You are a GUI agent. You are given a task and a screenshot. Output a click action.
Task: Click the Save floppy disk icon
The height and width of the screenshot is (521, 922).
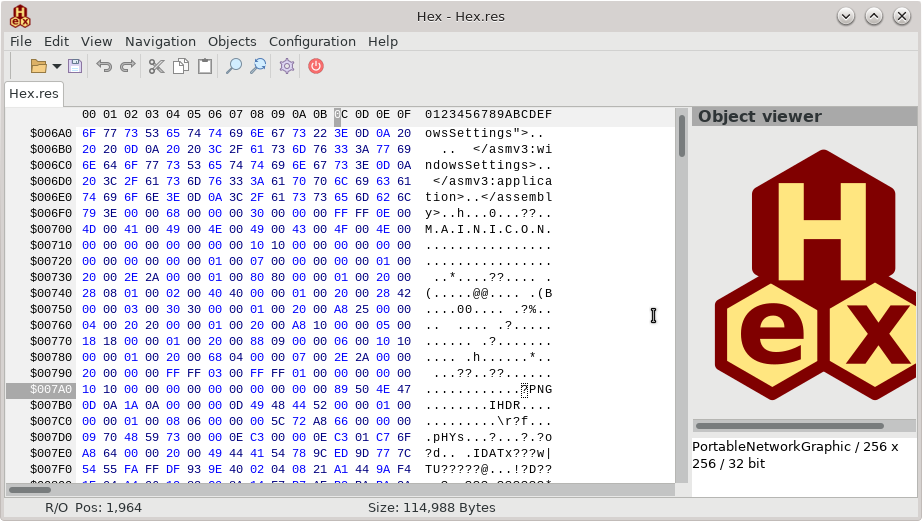coord(75,66)
